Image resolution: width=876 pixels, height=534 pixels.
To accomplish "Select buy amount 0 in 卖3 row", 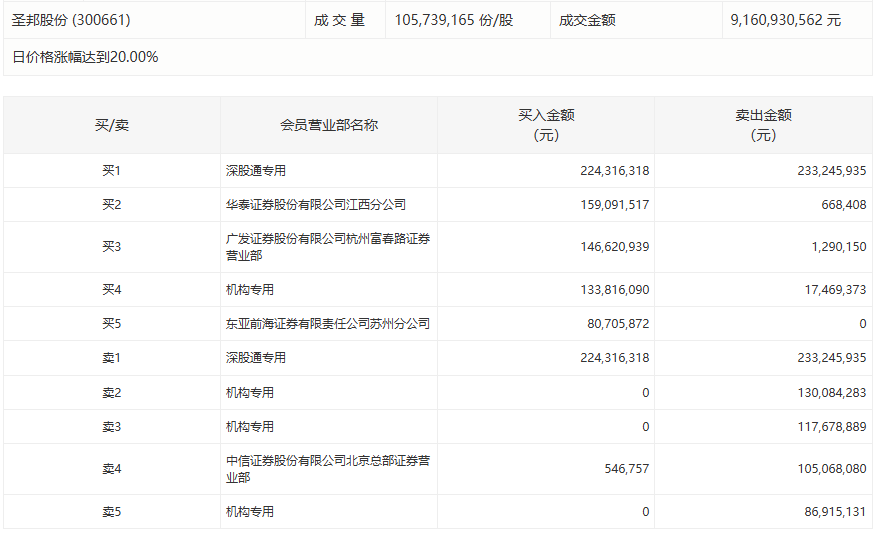I will pyautogui.click(x=645, y=427).
